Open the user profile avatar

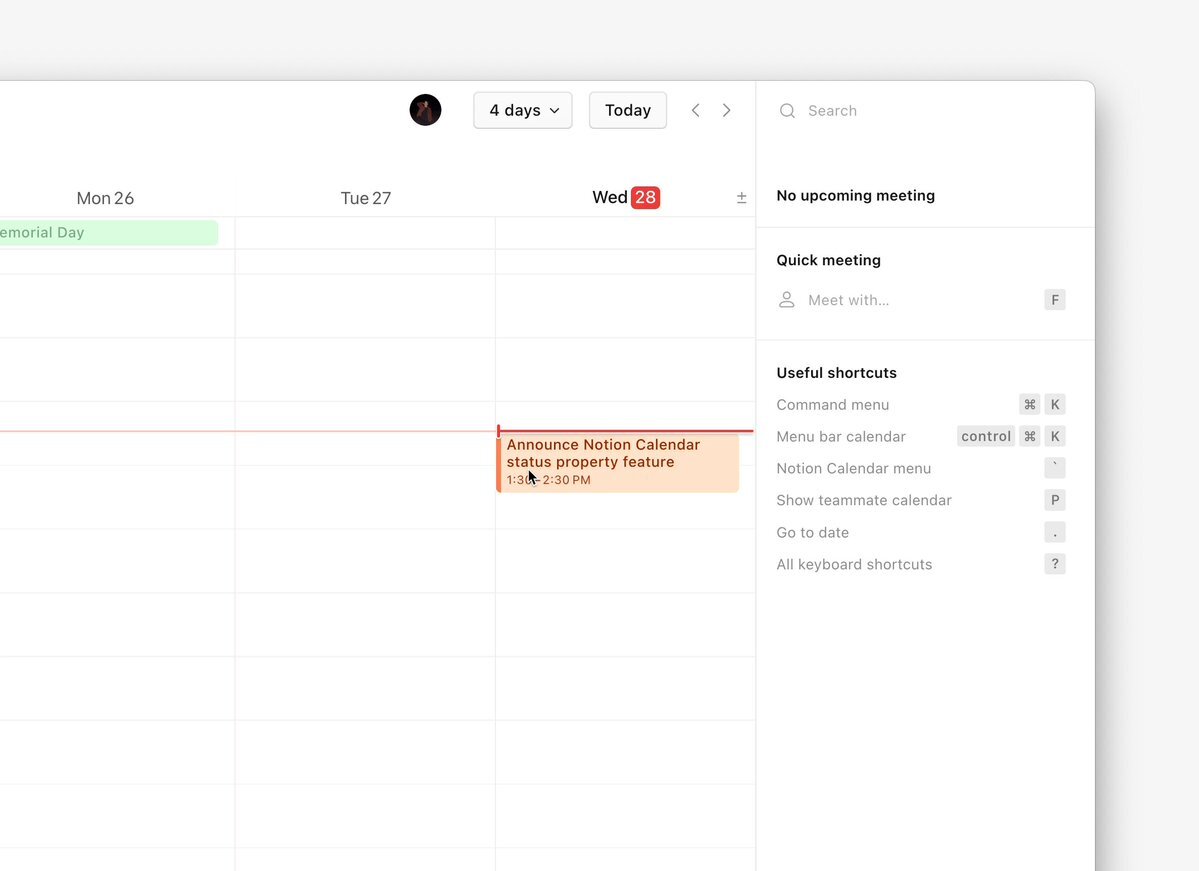coord(425,110)
